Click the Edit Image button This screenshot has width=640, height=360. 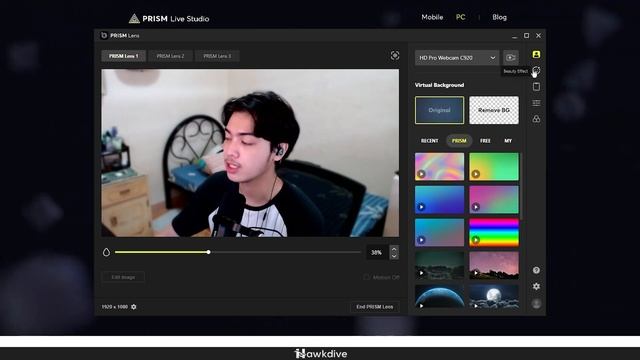coord(123,277)
